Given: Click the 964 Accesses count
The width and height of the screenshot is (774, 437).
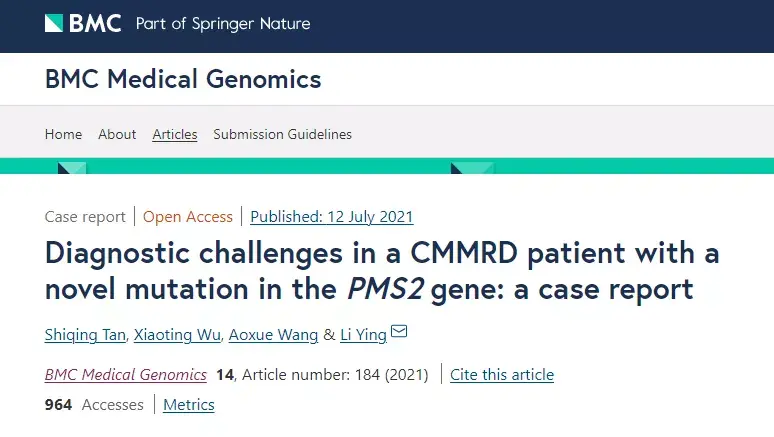Looking at the screenshot, I should 94,405.
